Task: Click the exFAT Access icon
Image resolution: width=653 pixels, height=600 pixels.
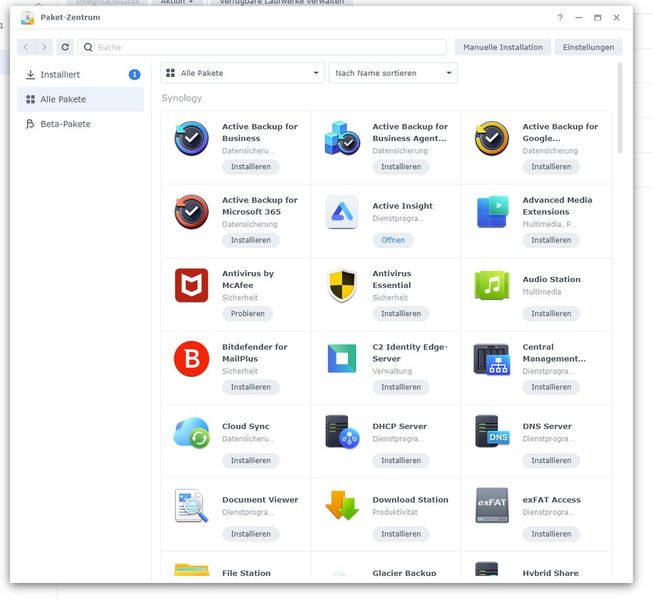Action: point(492,505)
